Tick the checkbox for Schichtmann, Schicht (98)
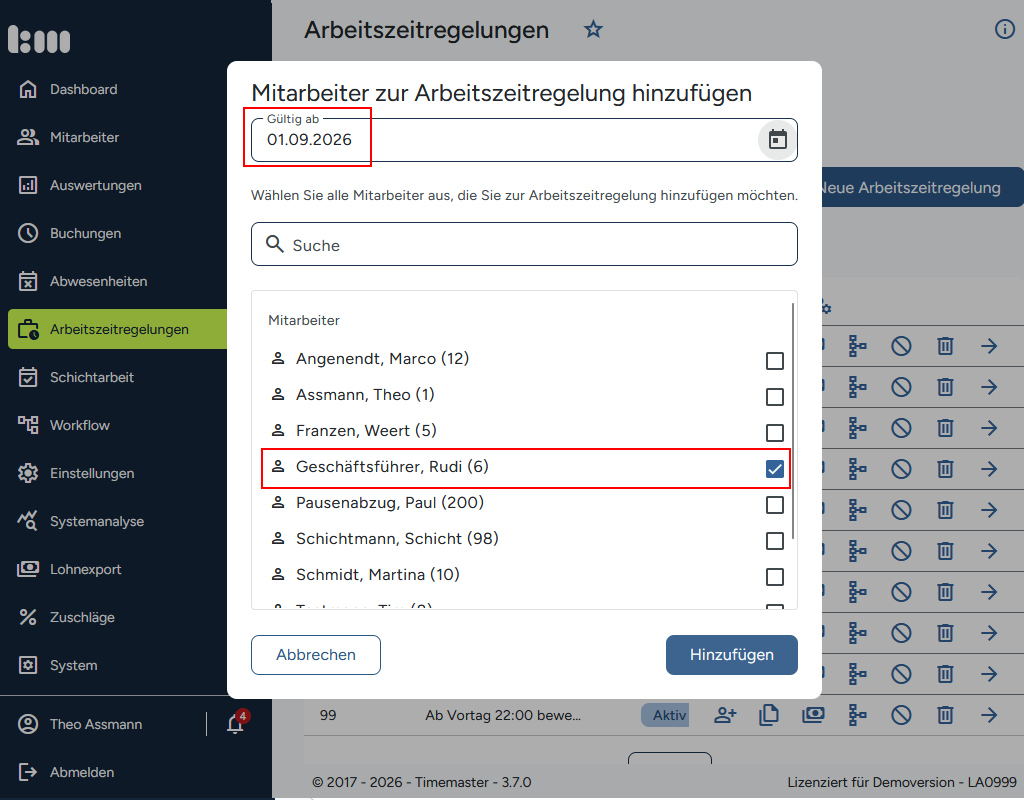The height and width of the screenshot is (800, 1024). [775, 541]
